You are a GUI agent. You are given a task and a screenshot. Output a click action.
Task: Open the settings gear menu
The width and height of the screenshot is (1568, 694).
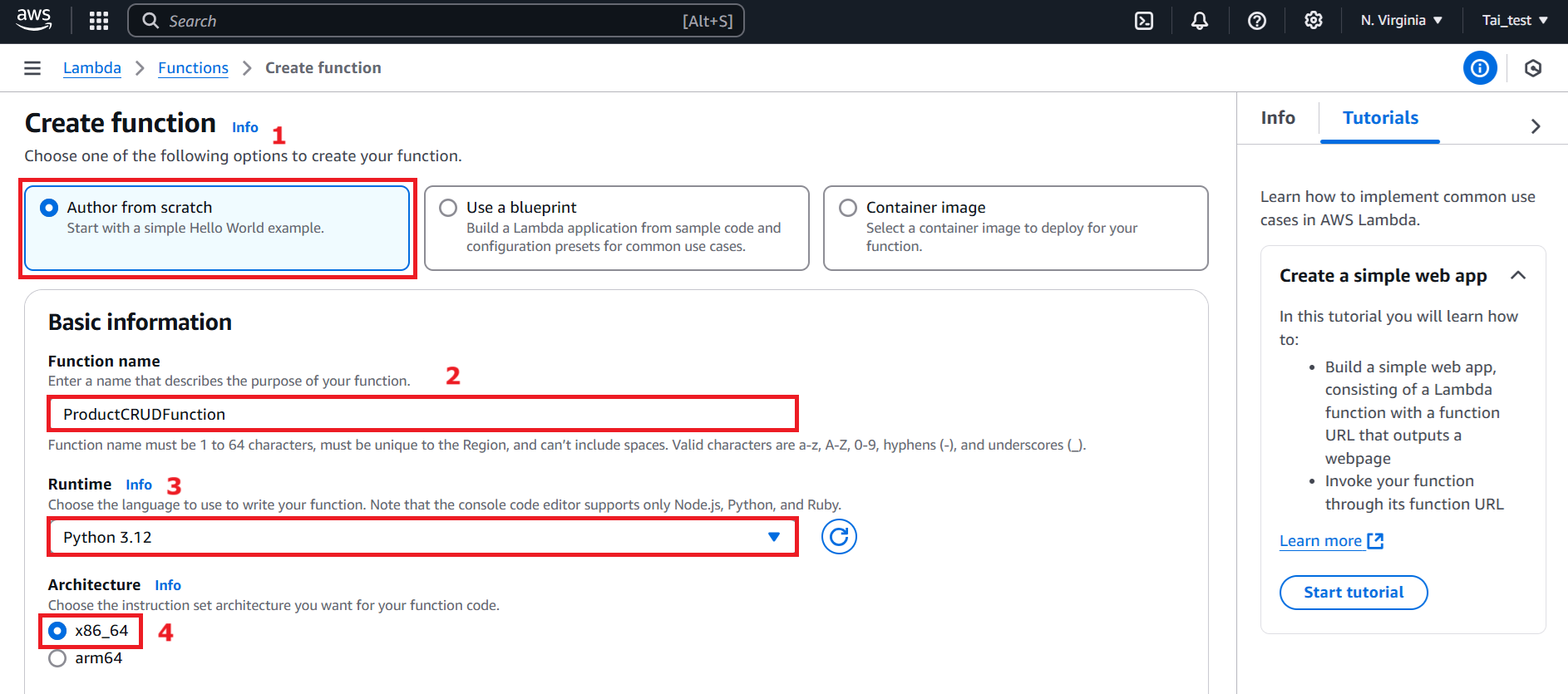1314,21
